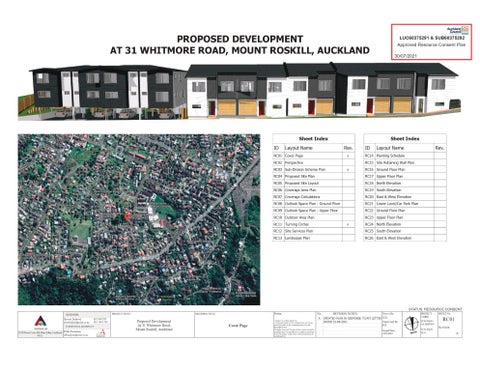This screenshot has width=480, height=371.
Task: Click the right "Sheet Index" table heading
Action: pos(405,138)
